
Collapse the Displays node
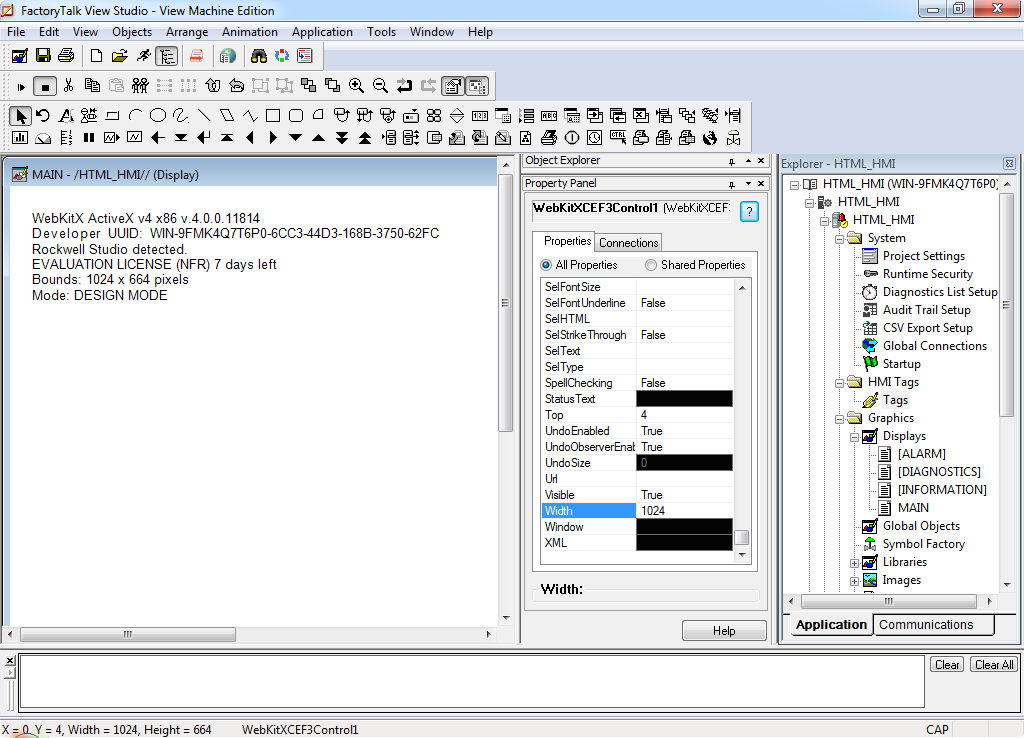pos(854,437)
